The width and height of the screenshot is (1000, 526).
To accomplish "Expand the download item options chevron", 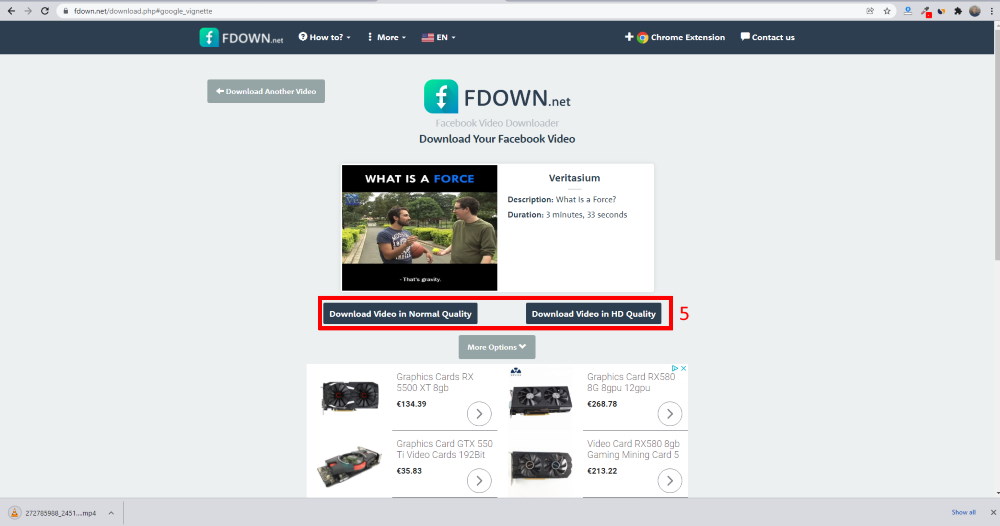I will pyautogui.click(x=111, y=513).
